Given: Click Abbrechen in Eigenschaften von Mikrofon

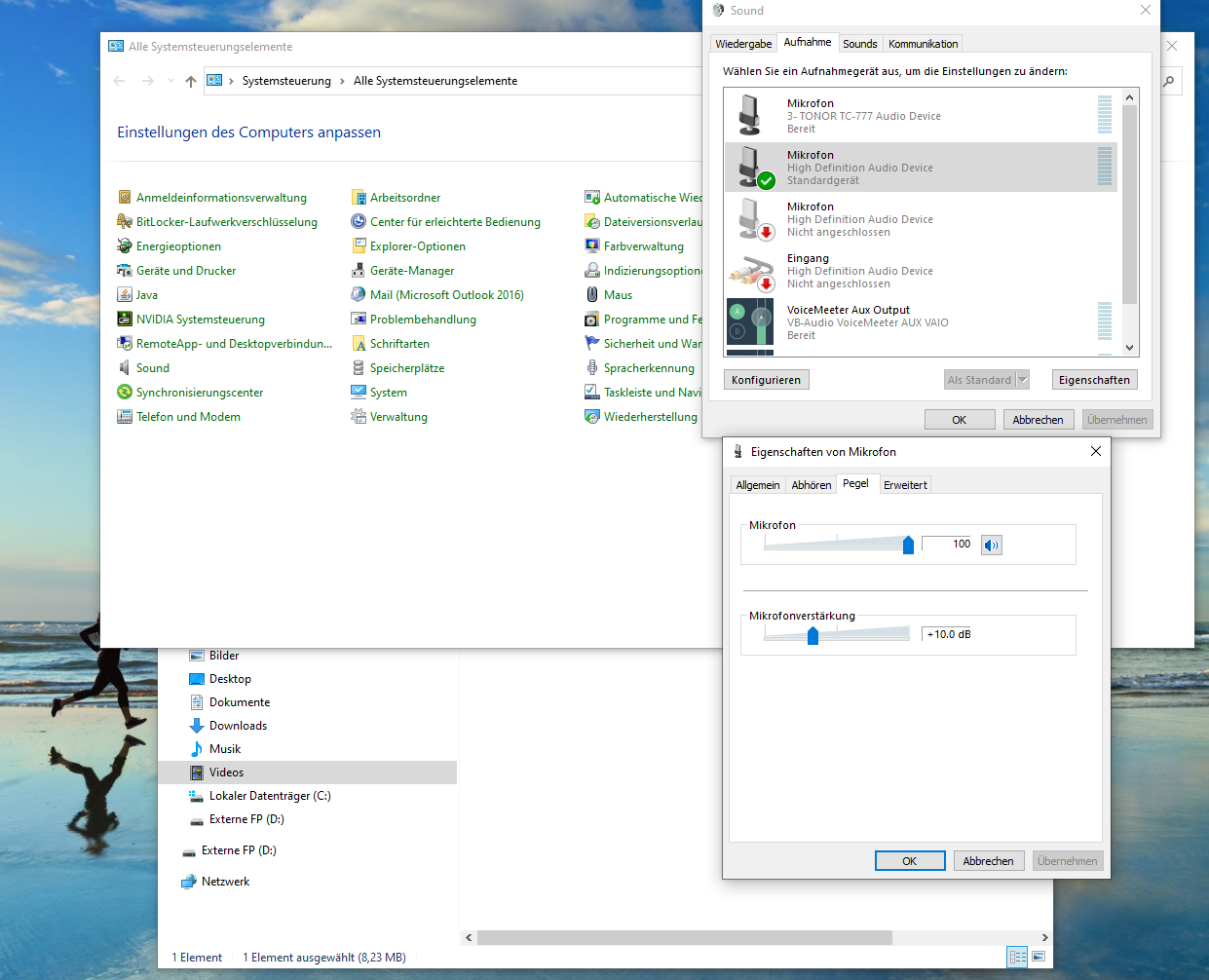Looking at the screenshot, I should pyautogui.click(x=989, y=861).
